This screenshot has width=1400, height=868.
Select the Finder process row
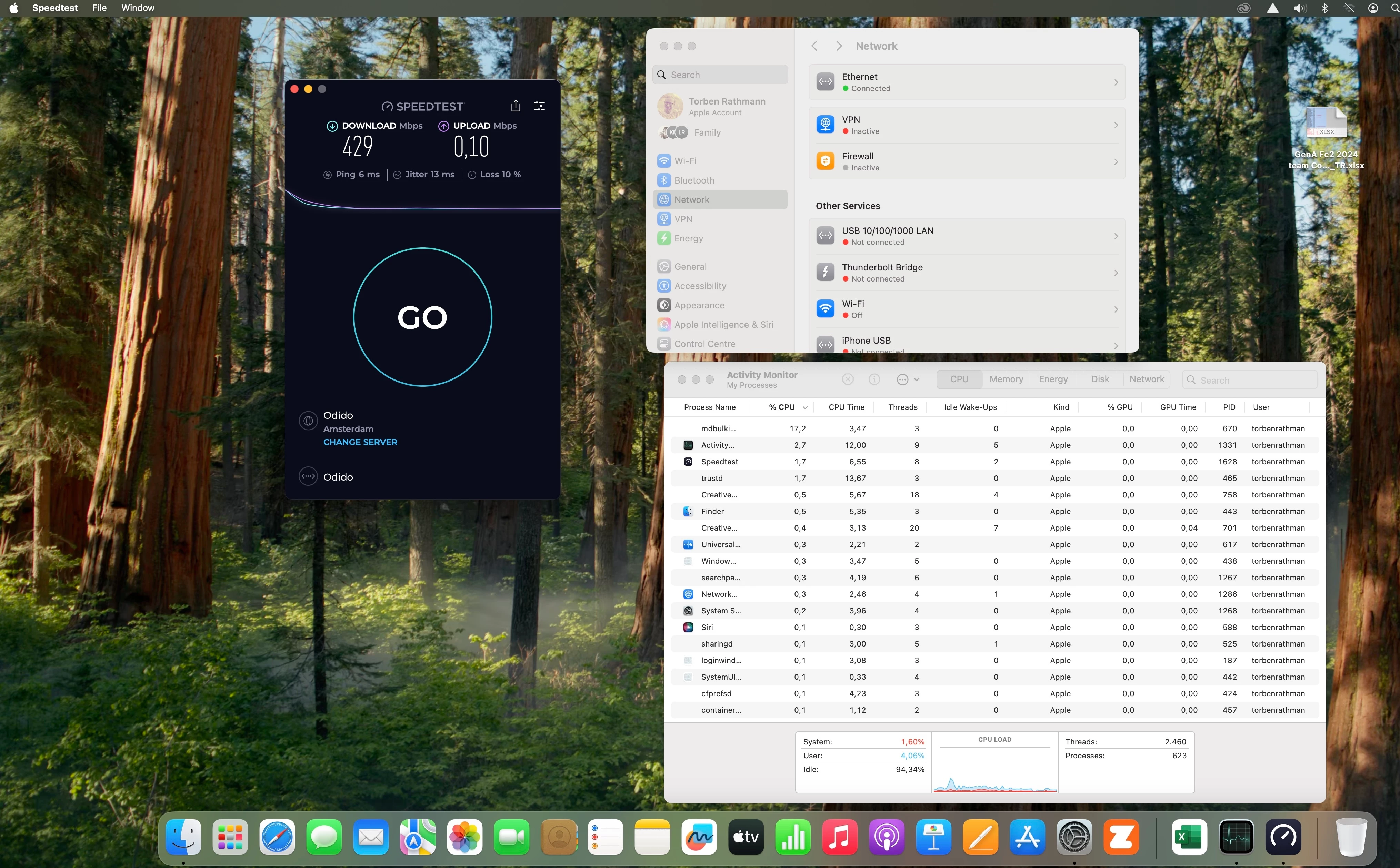[994, 511]
